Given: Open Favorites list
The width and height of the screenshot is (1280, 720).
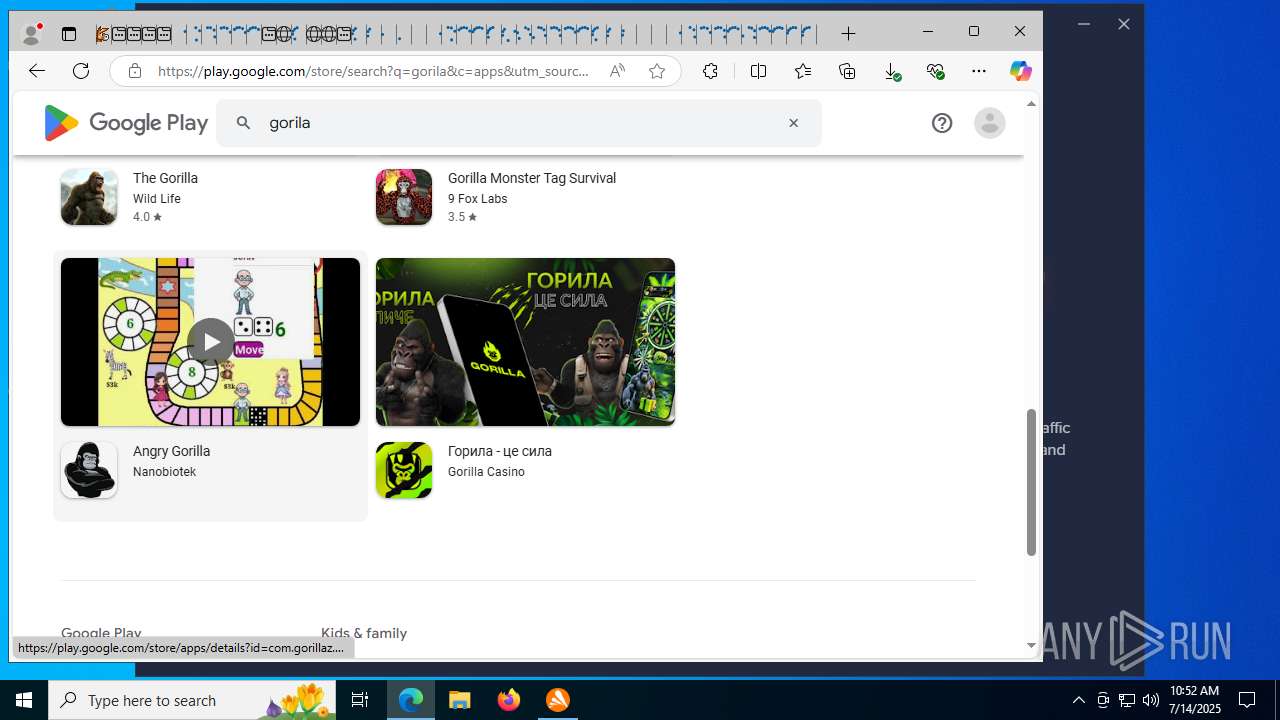Looking at the screenshot, I should click(x=803, y=71).
